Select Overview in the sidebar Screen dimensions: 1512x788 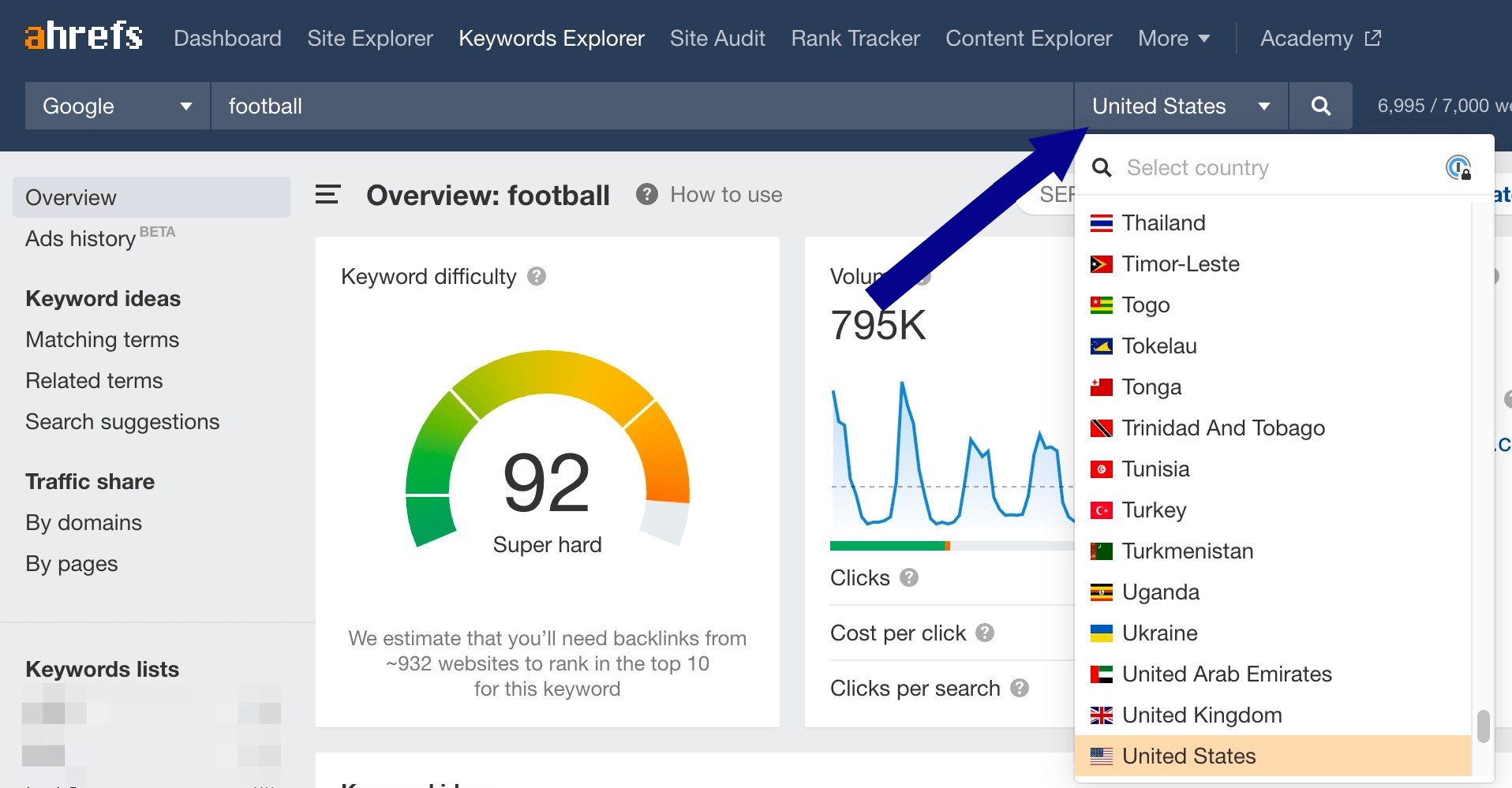click(152, 197)
